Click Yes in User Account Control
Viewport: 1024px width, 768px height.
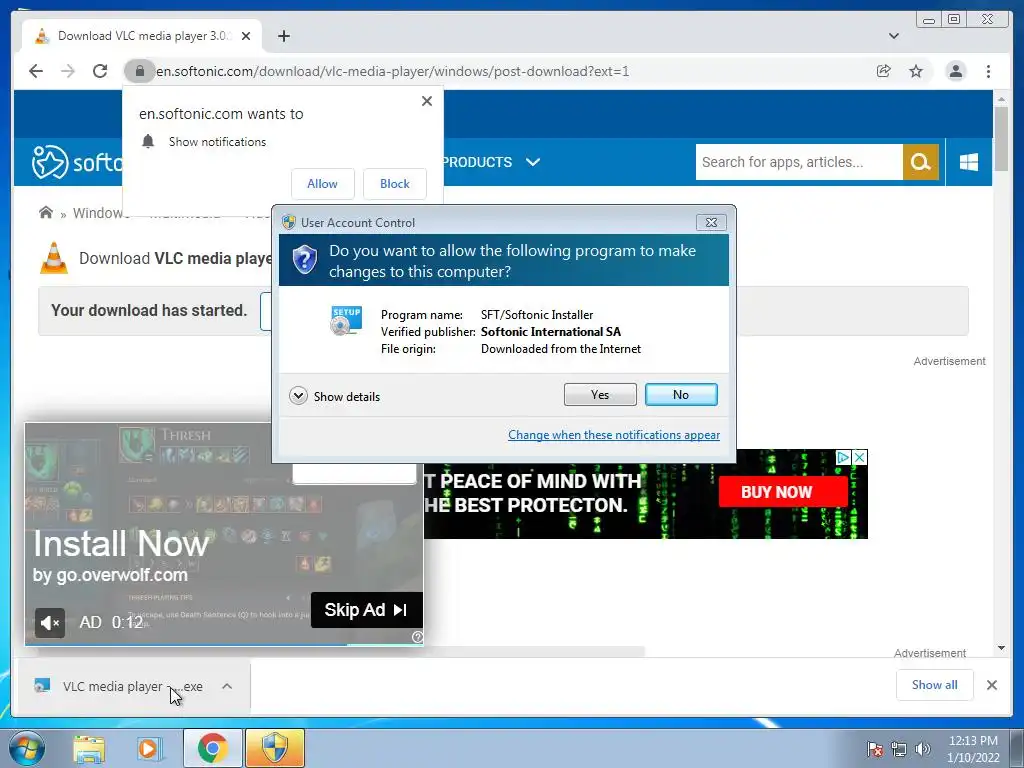[x=600, y=394]
